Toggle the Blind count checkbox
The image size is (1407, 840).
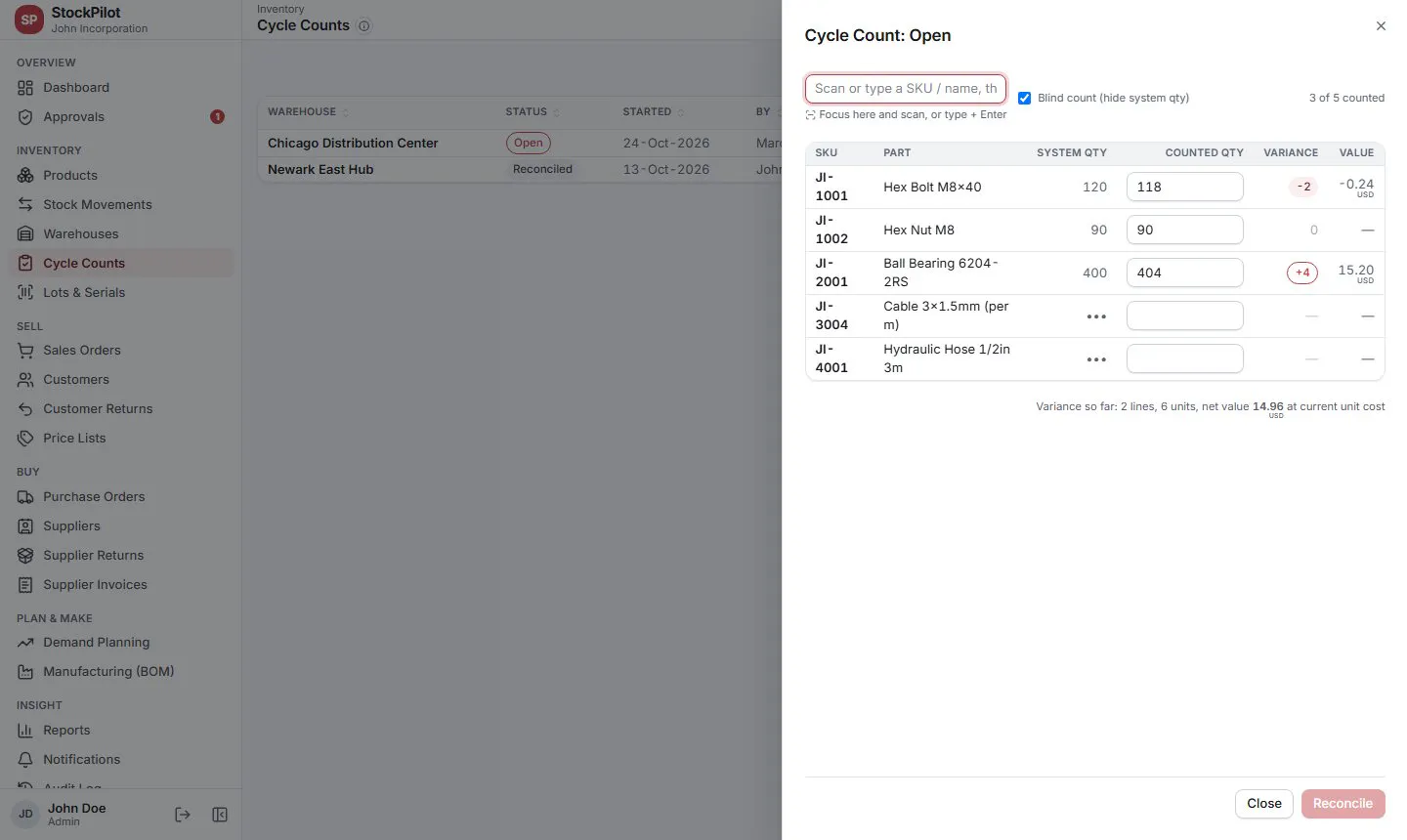pos(1024,98)
